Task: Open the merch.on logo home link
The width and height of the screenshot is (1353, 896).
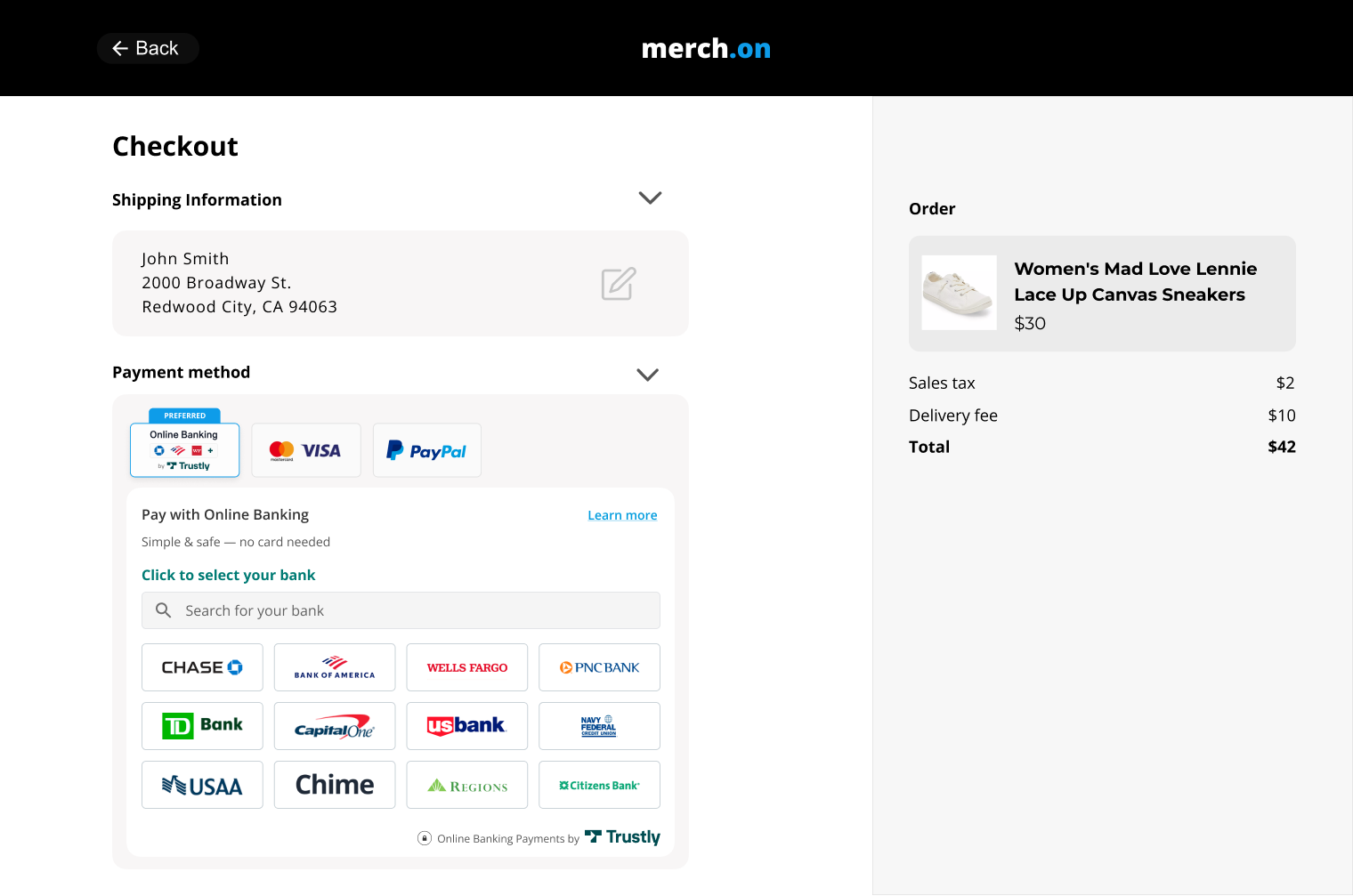Action: pyautogui.click(x=706, y=48)
